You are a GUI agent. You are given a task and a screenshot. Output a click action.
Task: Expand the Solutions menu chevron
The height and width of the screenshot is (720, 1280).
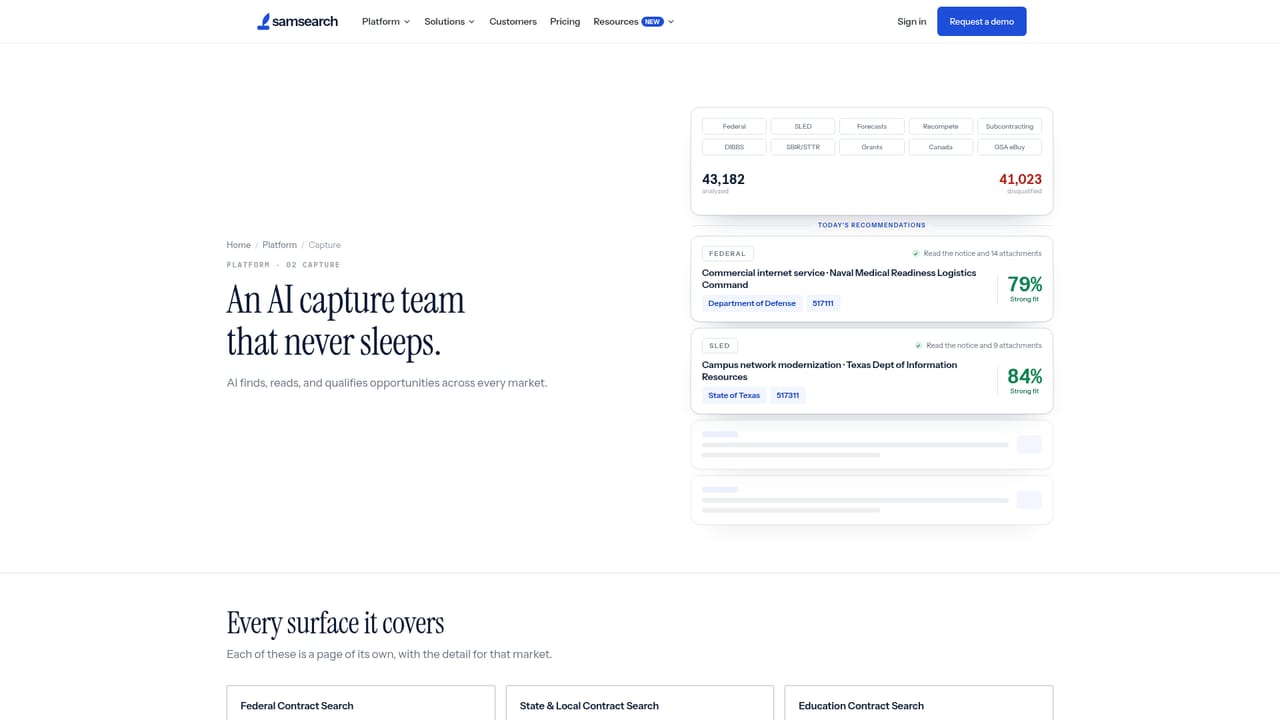pos(472,22)
